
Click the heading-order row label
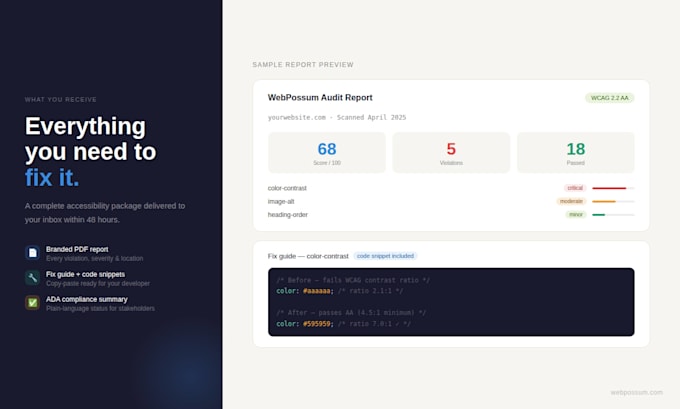288,215
